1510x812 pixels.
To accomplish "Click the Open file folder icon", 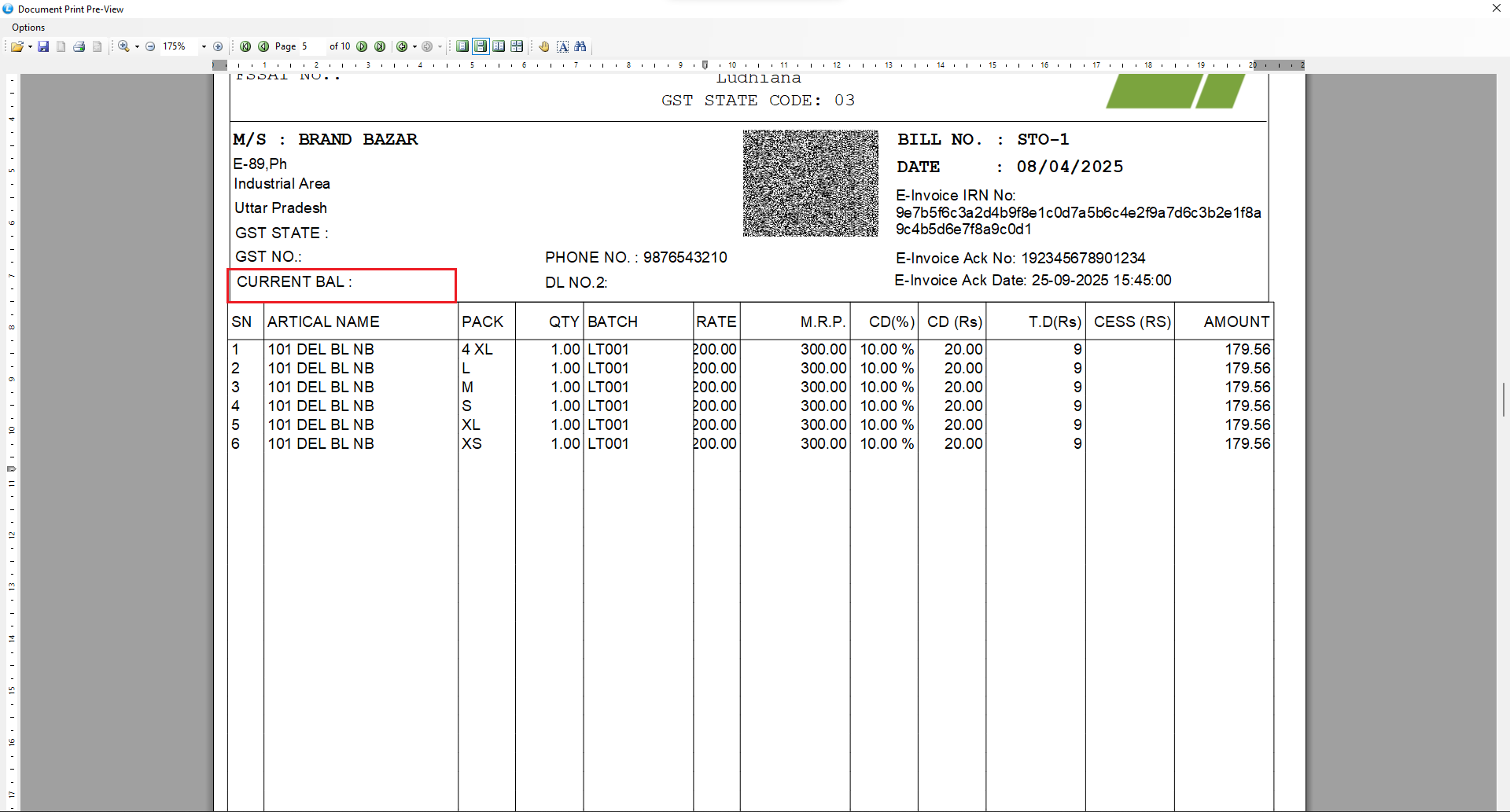I will point(16,46).
